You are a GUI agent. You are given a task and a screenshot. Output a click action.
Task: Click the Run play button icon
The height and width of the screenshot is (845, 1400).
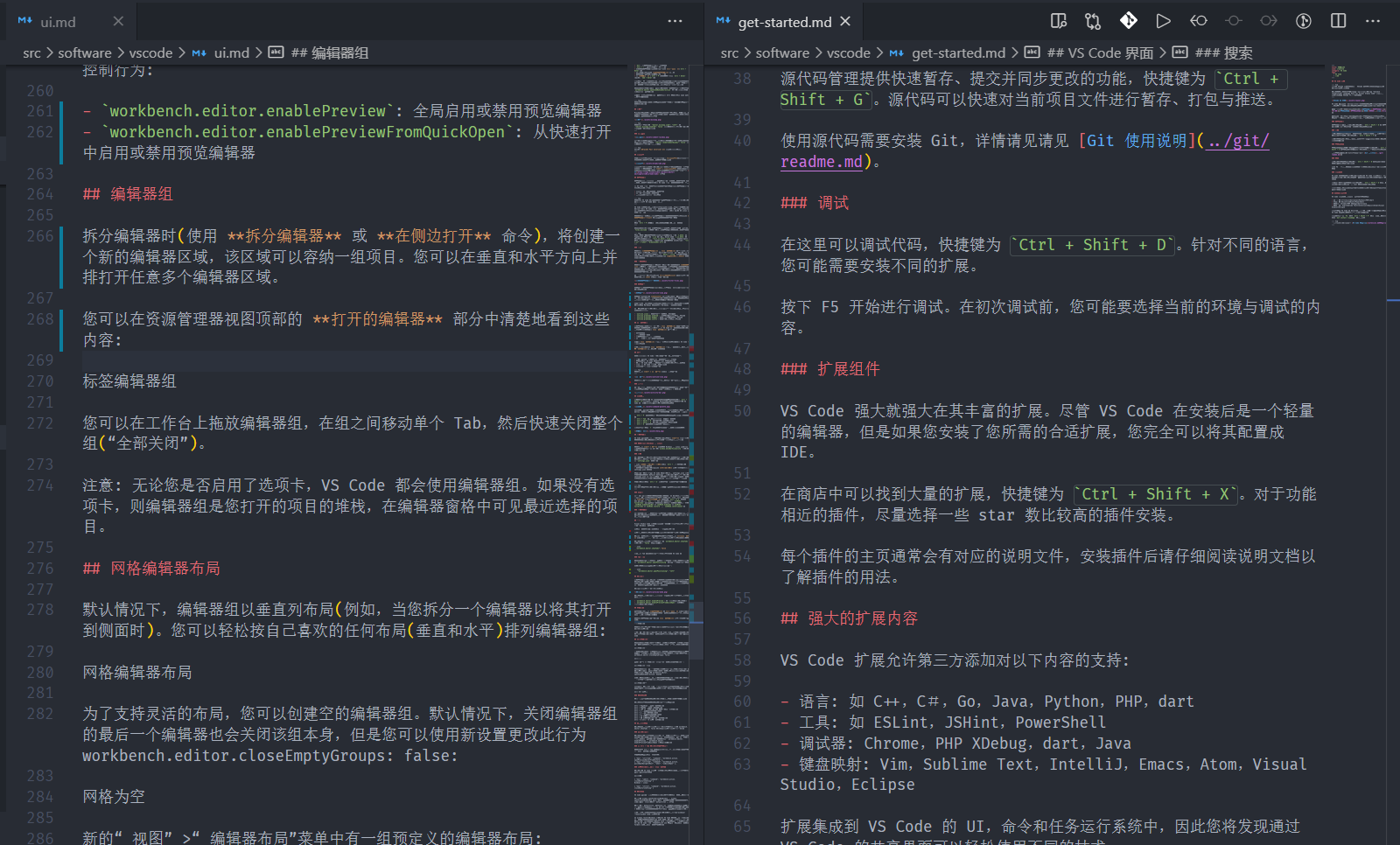[1161, 21]
